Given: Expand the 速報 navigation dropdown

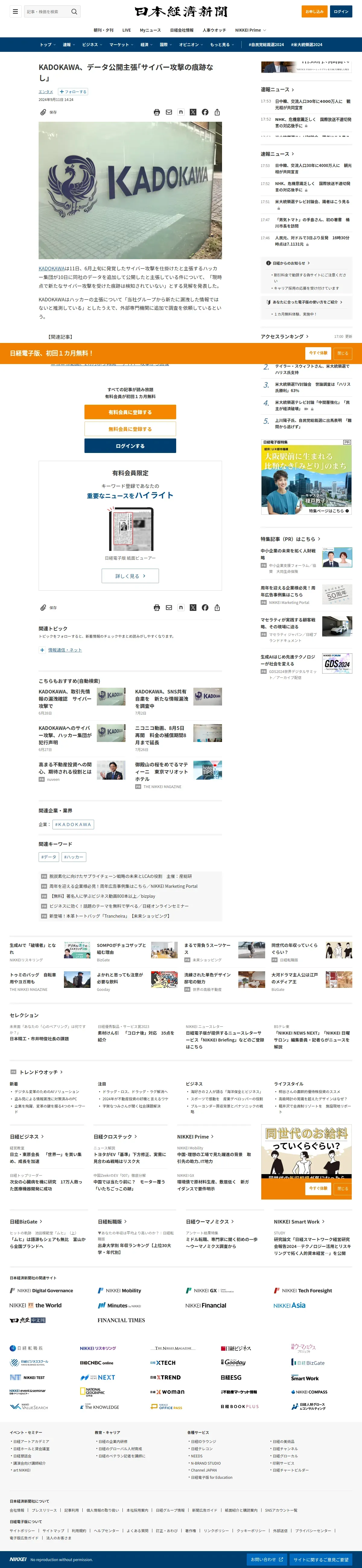Looking at the screenshot, I should pos(69,44).
